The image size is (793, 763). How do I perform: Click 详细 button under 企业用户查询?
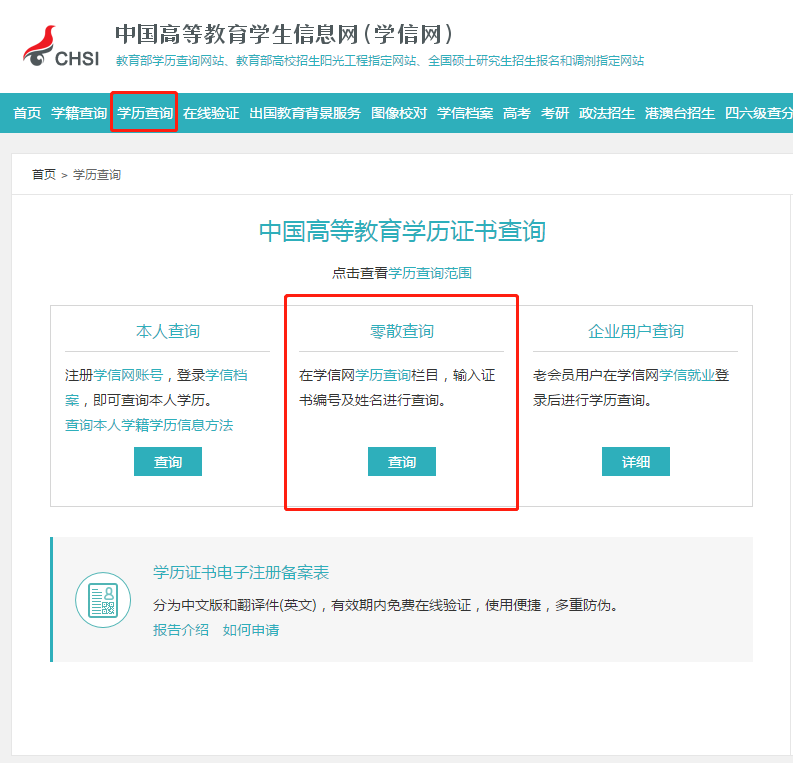(636, 461)
